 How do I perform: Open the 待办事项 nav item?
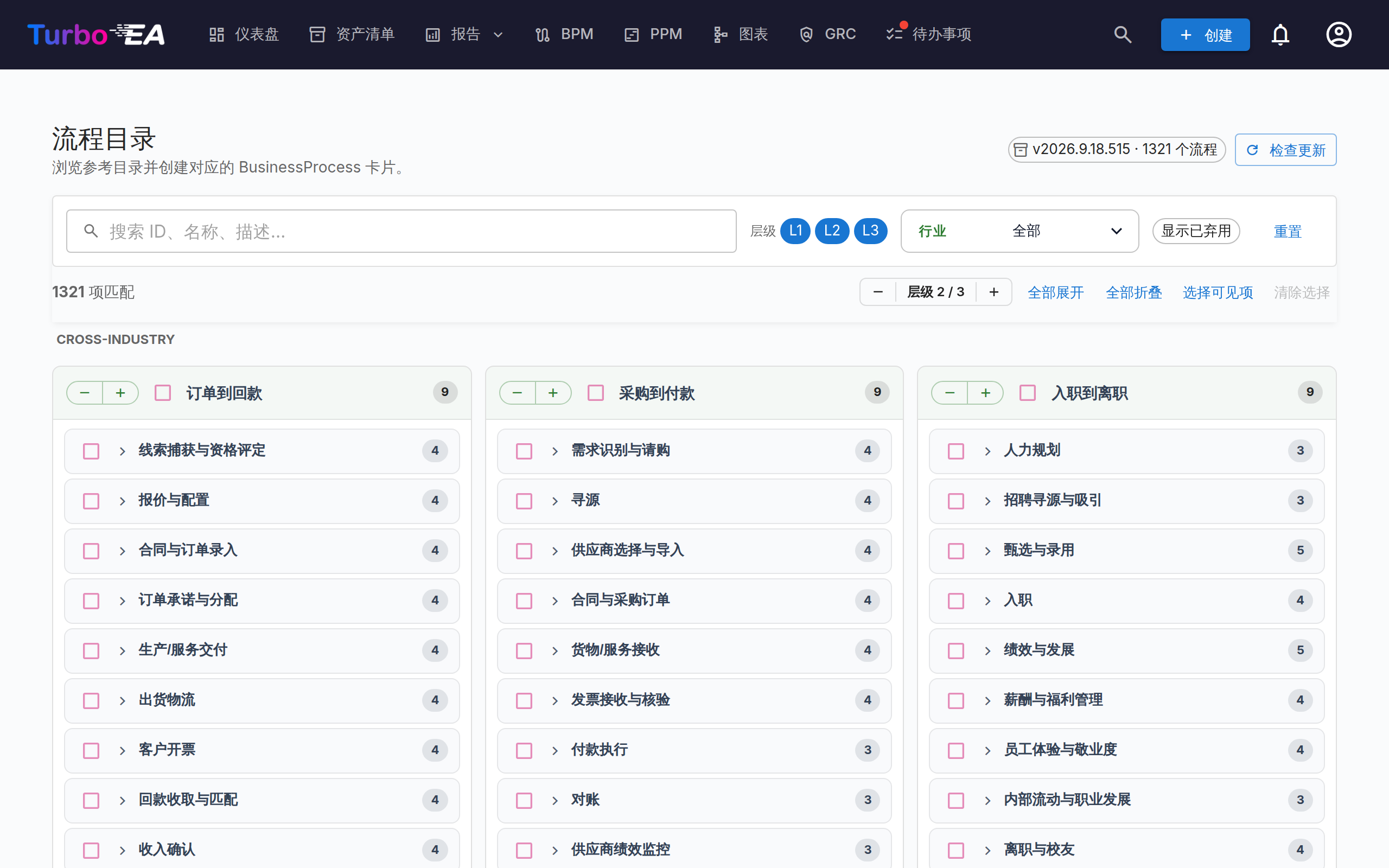929,34
